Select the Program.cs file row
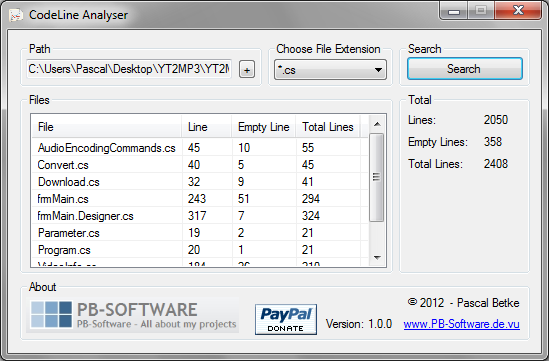 pyautogui.click(x=200, y=250)
